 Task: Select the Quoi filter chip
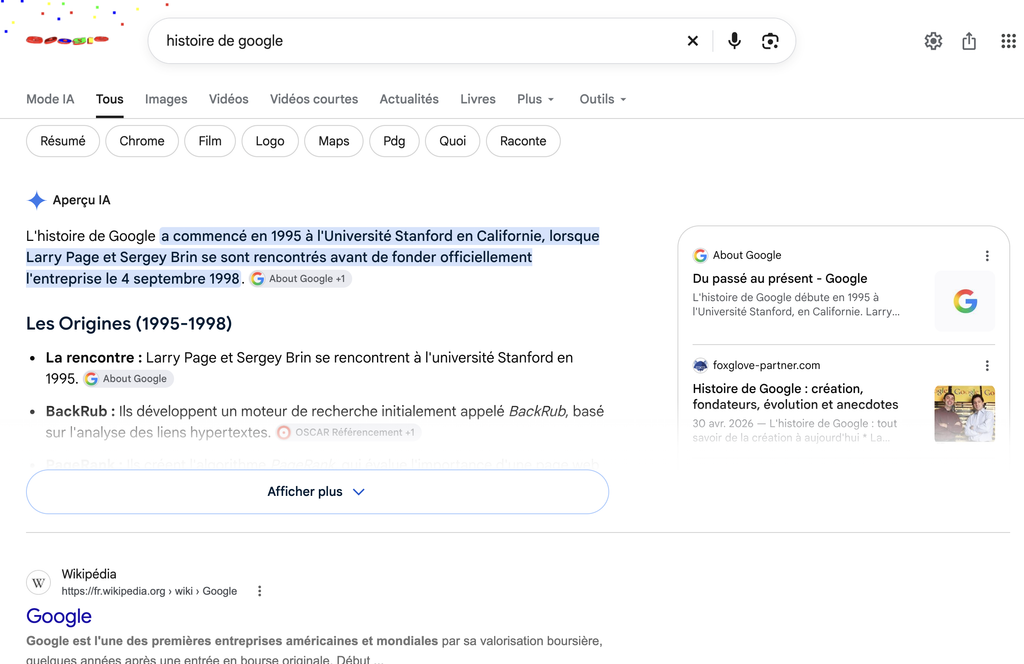coord(453,141)
